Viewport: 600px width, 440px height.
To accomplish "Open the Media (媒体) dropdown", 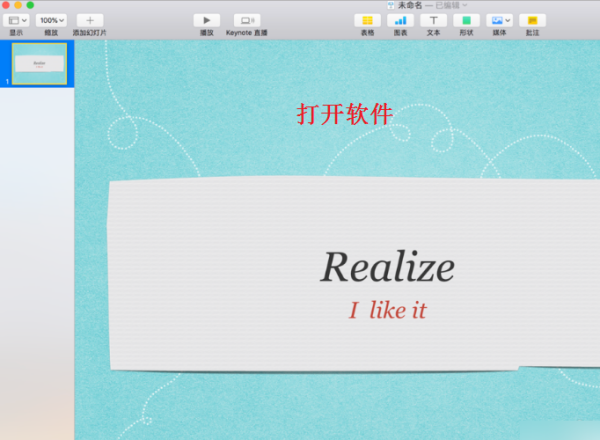I will click(x=499, y=20).
